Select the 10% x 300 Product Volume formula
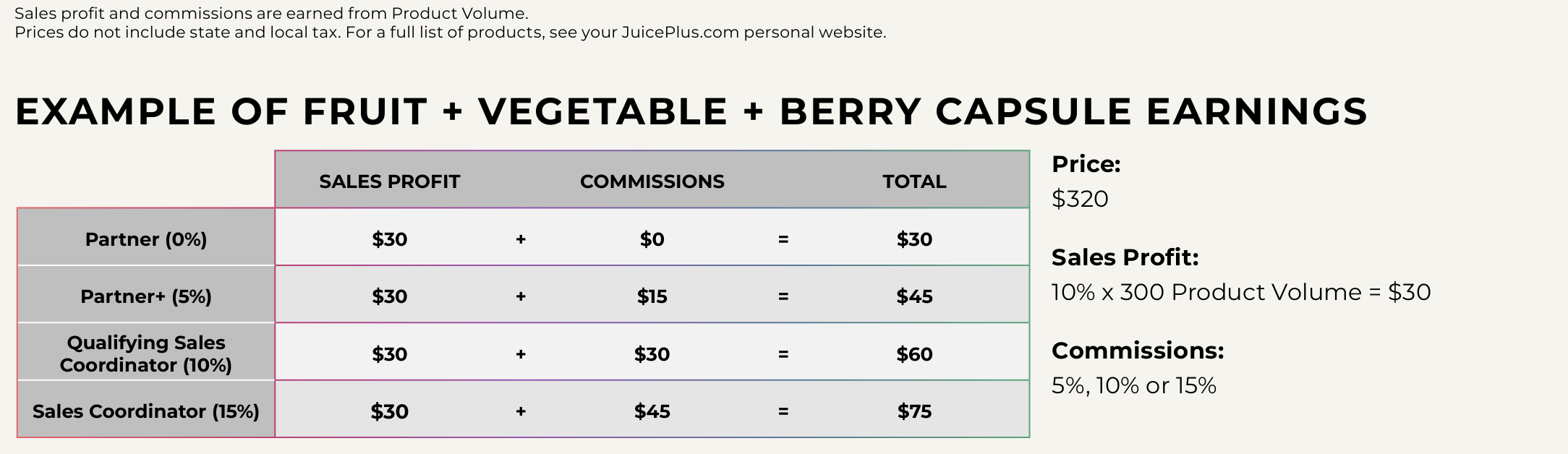1568x454 pixels. (x=1240, y=292)
